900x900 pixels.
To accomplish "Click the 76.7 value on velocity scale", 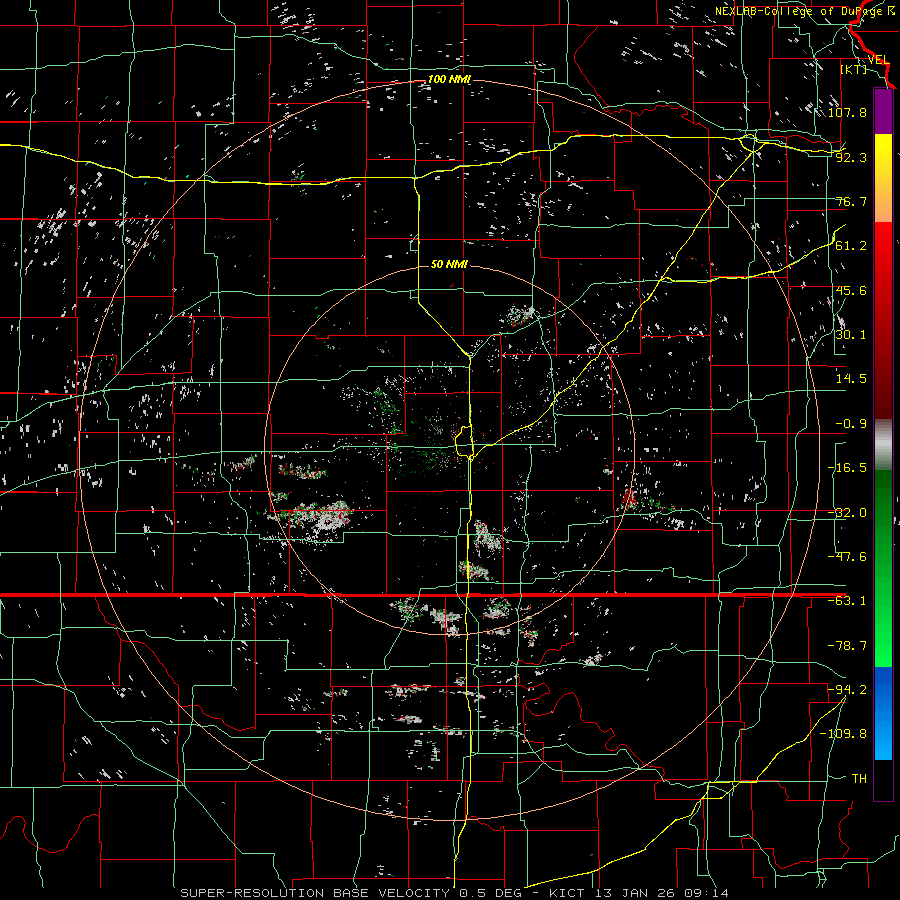I will (851, 201).
